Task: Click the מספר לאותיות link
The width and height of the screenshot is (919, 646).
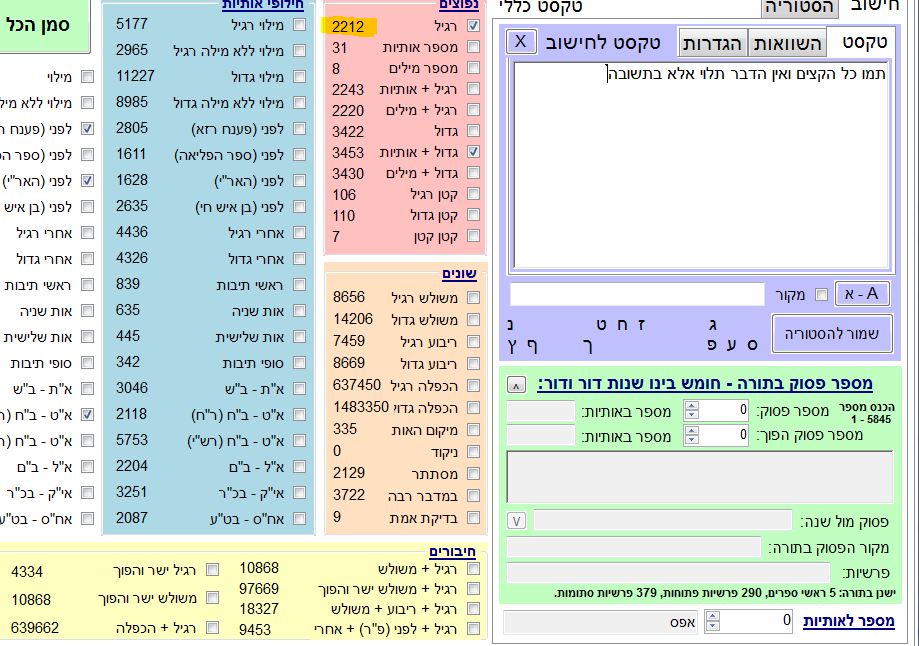Action: (x=848, y=622)
